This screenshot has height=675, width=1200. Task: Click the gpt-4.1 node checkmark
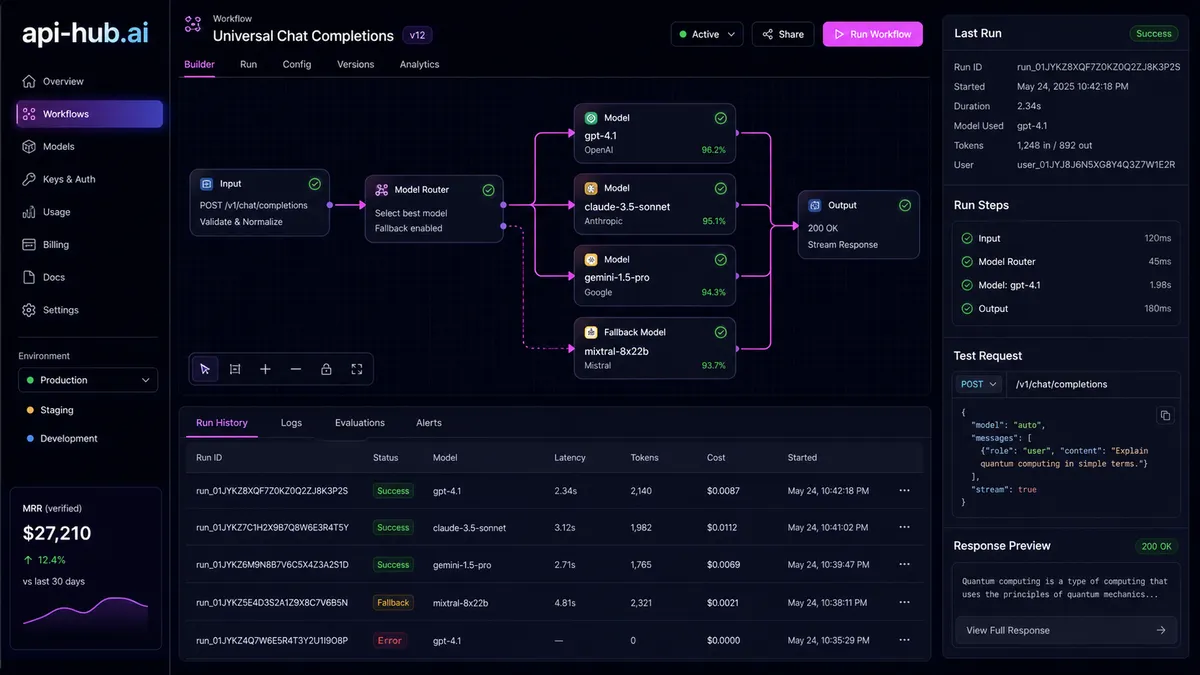[721, 117]
